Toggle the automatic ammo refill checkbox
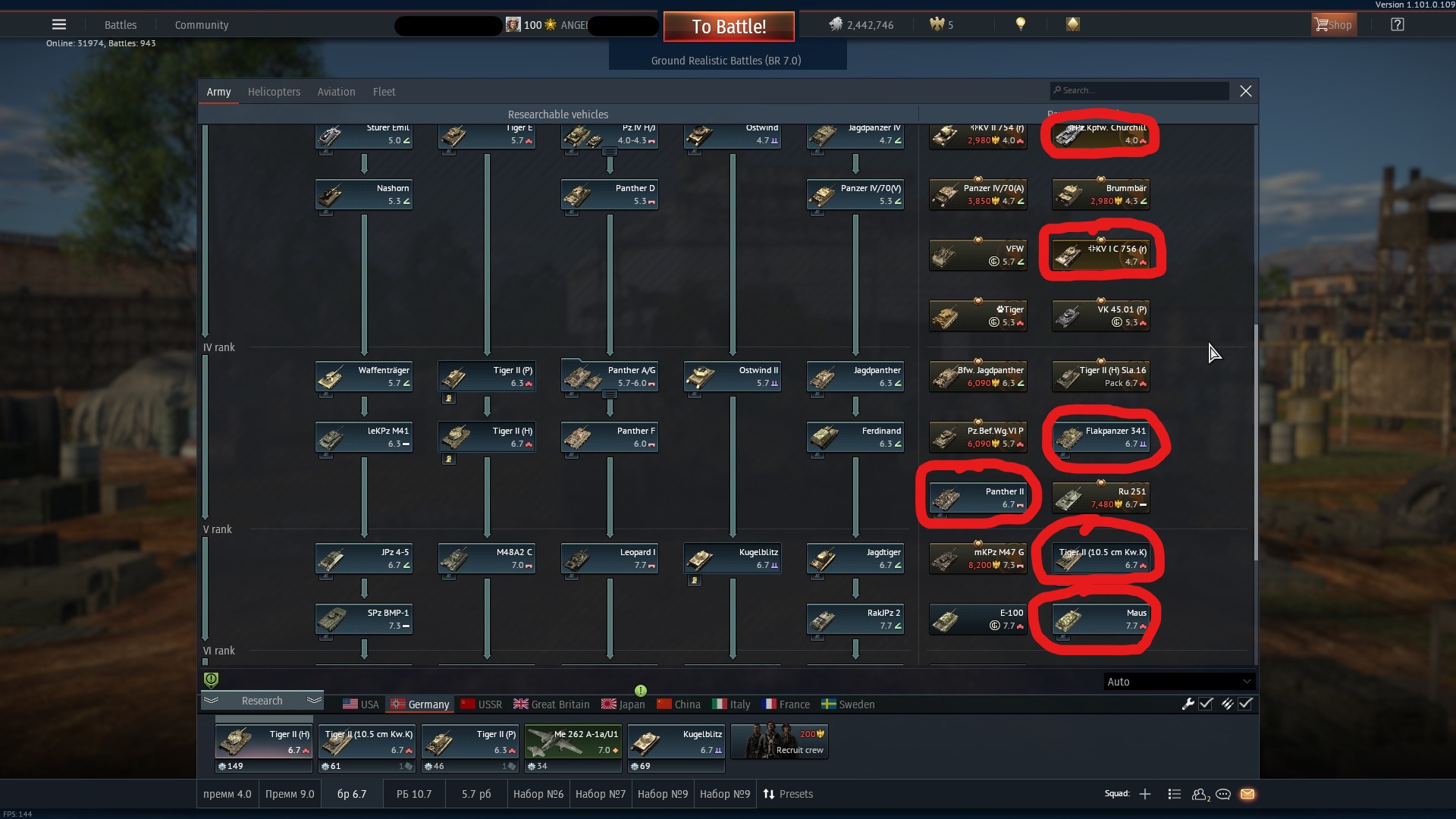The width and height of the screenshot is (1456, 819). [1245, 704]
